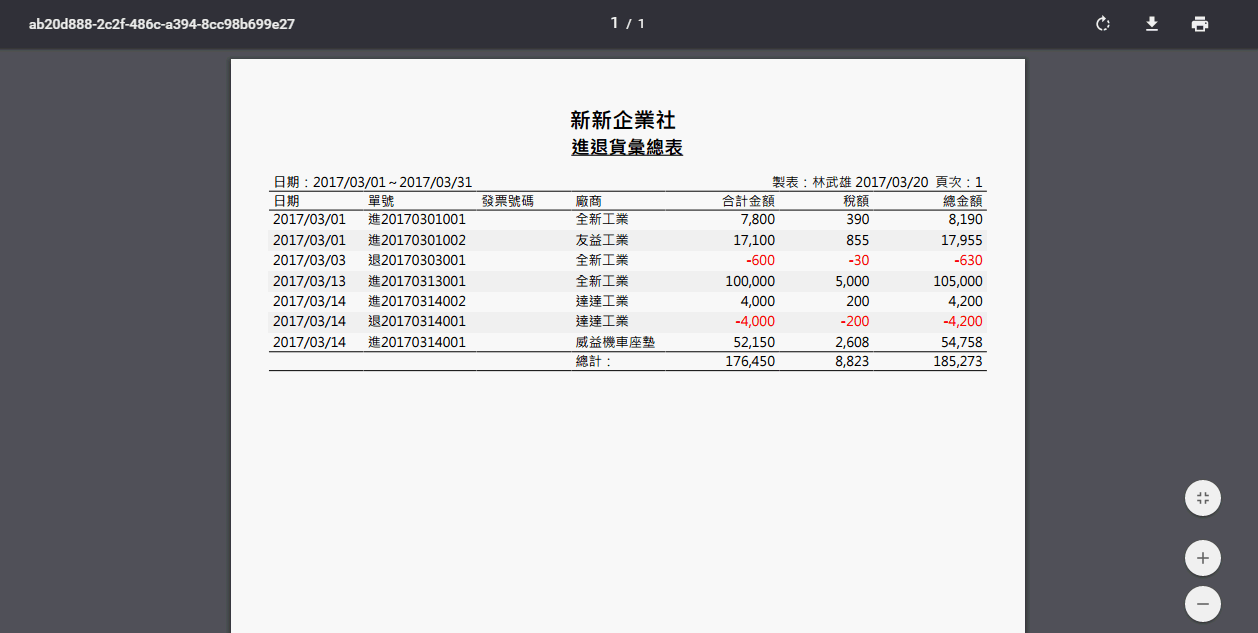The image size is (1258, 633).
Task: Click the red amount -4,000
Action: [x=755, y=321]
